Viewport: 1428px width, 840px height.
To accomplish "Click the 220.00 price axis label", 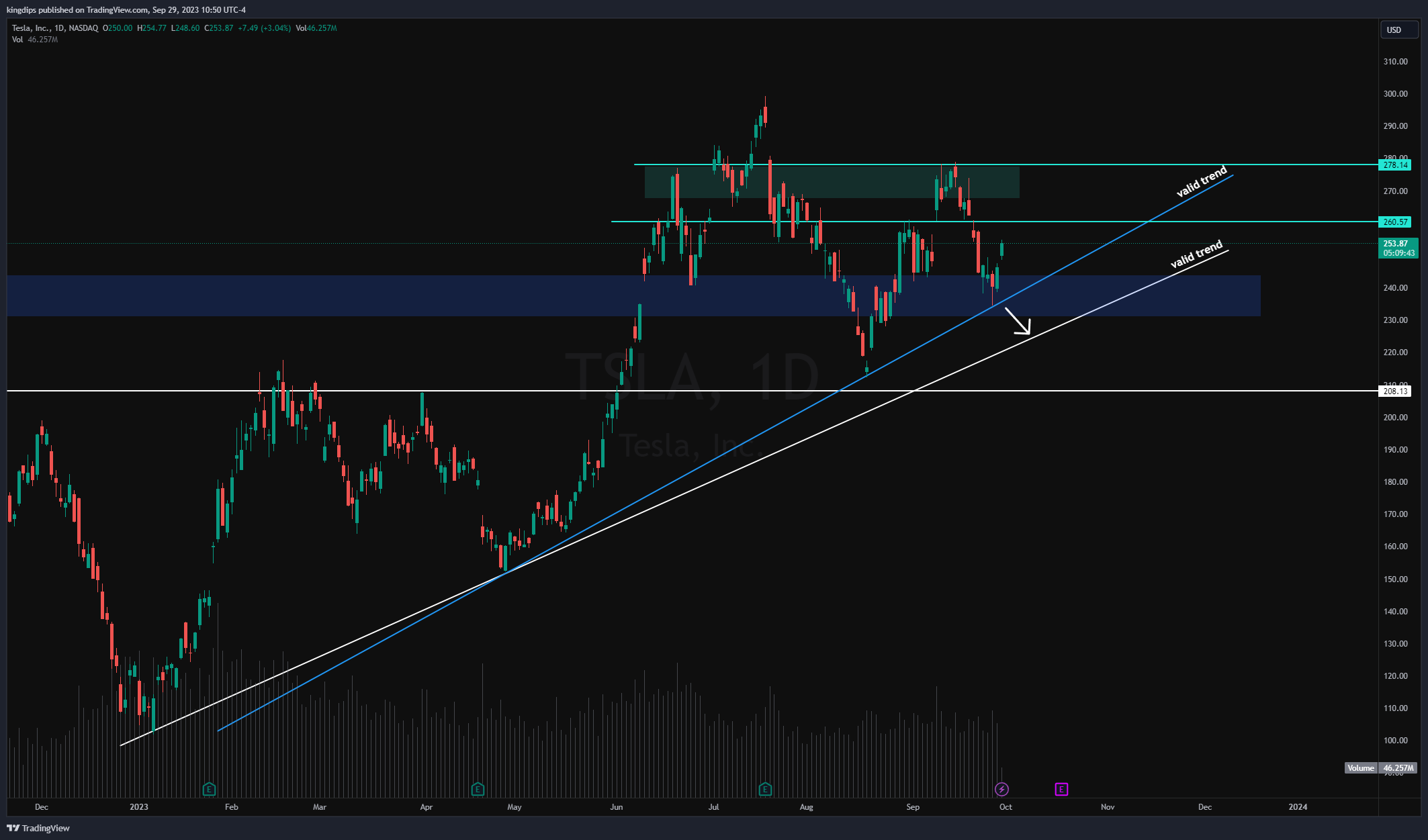I will coord(1395,353).
